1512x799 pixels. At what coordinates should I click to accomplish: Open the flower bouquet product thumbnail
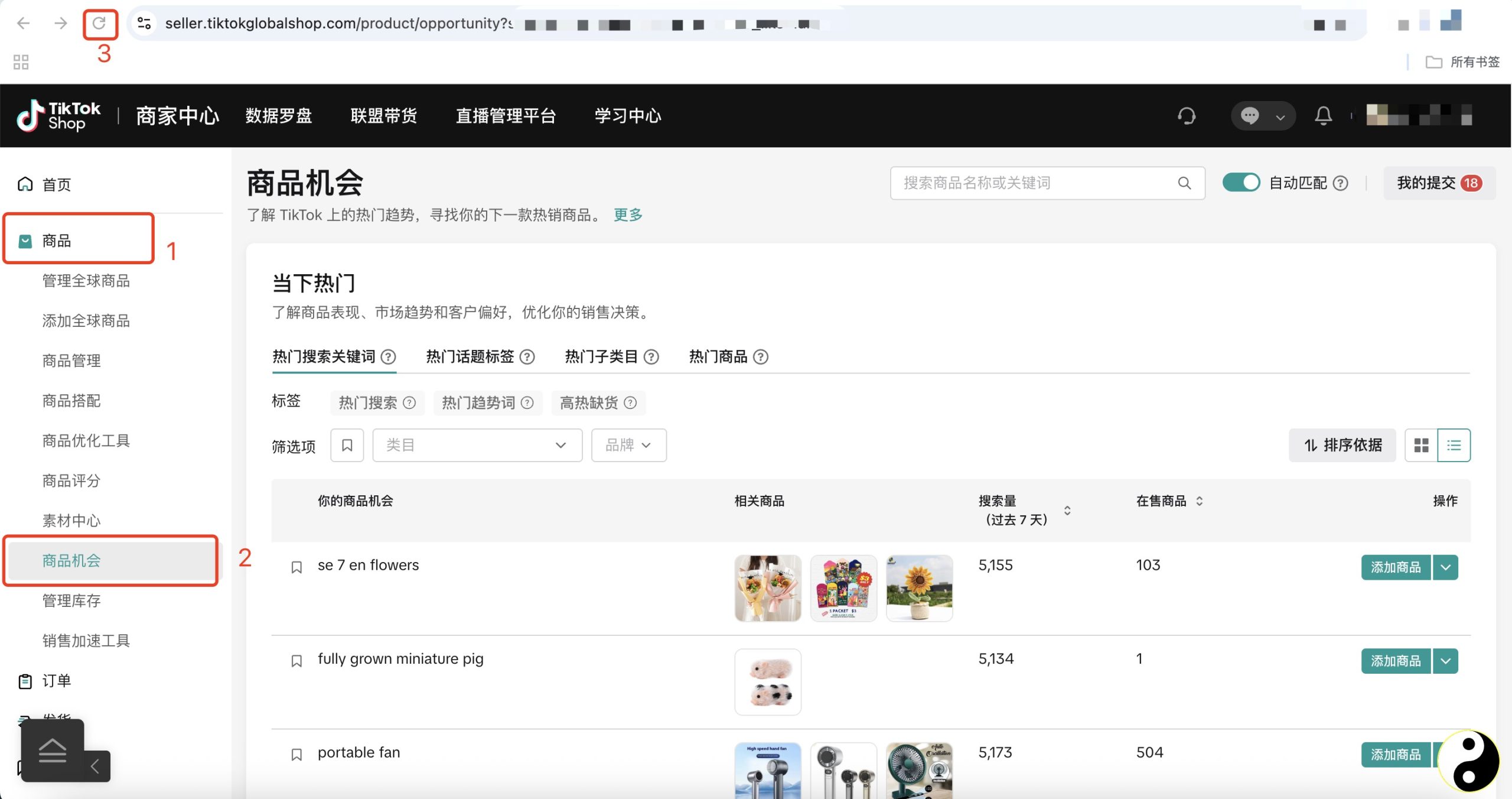click(x=768, y=588)
